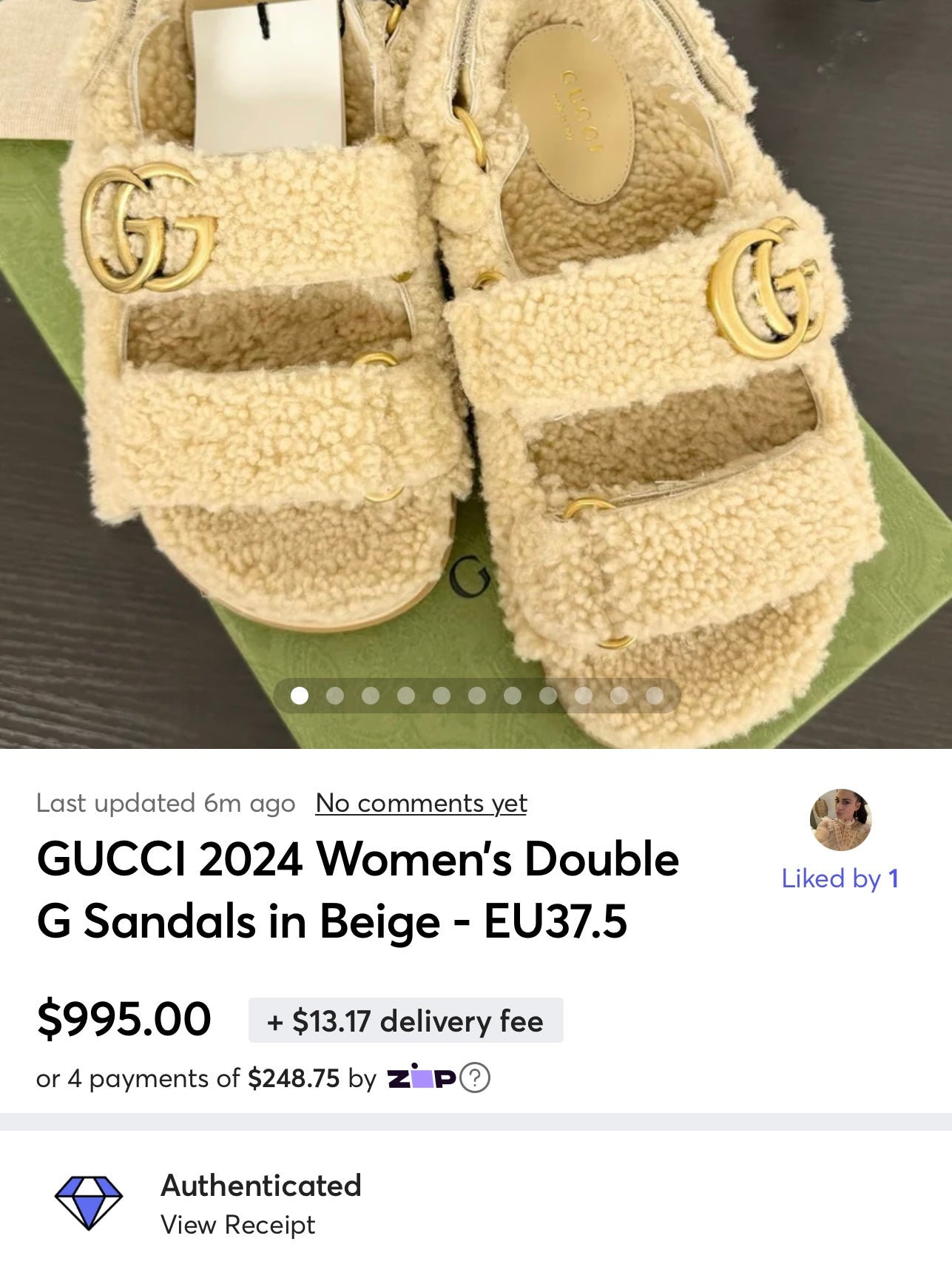Tap the $995.00 price
The image size is (952, 1264).
click(124, 1019)
